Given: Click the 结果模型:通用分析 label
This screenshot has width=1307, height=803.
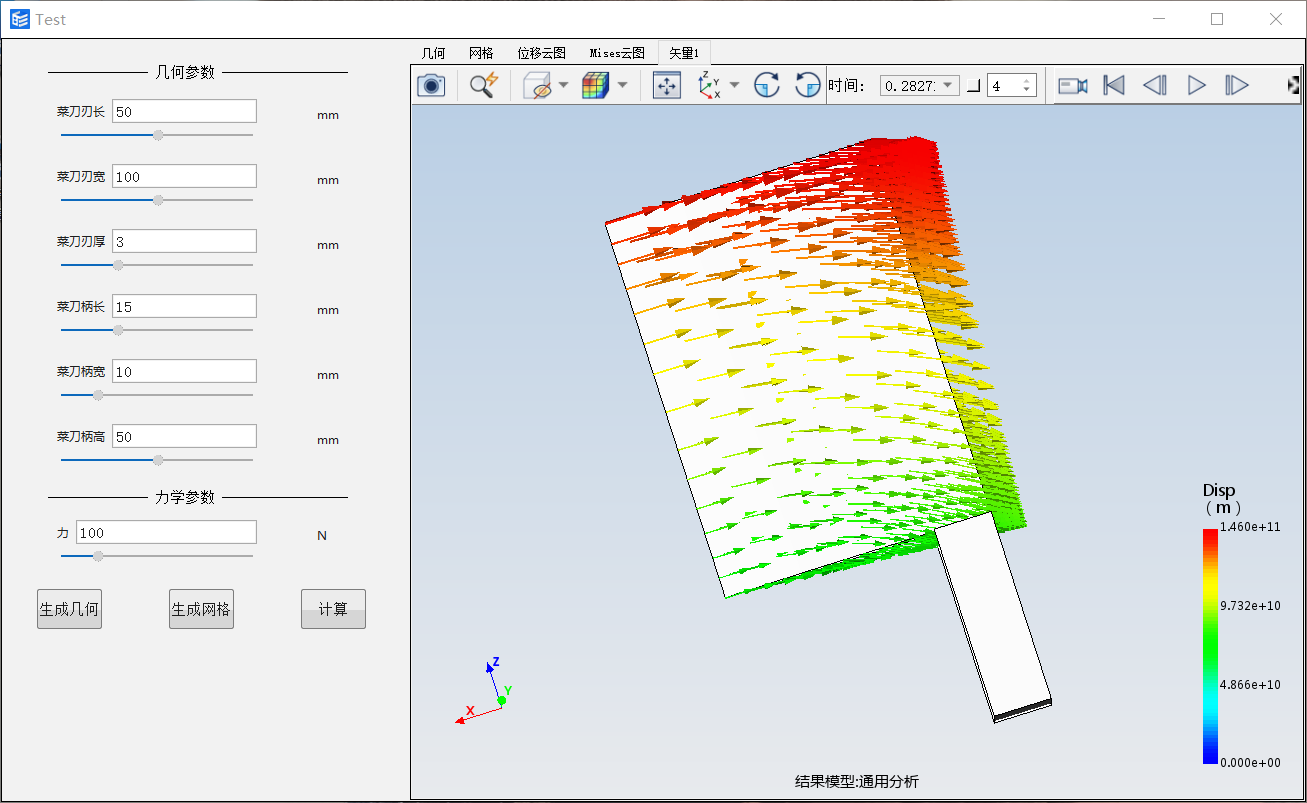Looking at the screenshot, I should tap(856, 781).
